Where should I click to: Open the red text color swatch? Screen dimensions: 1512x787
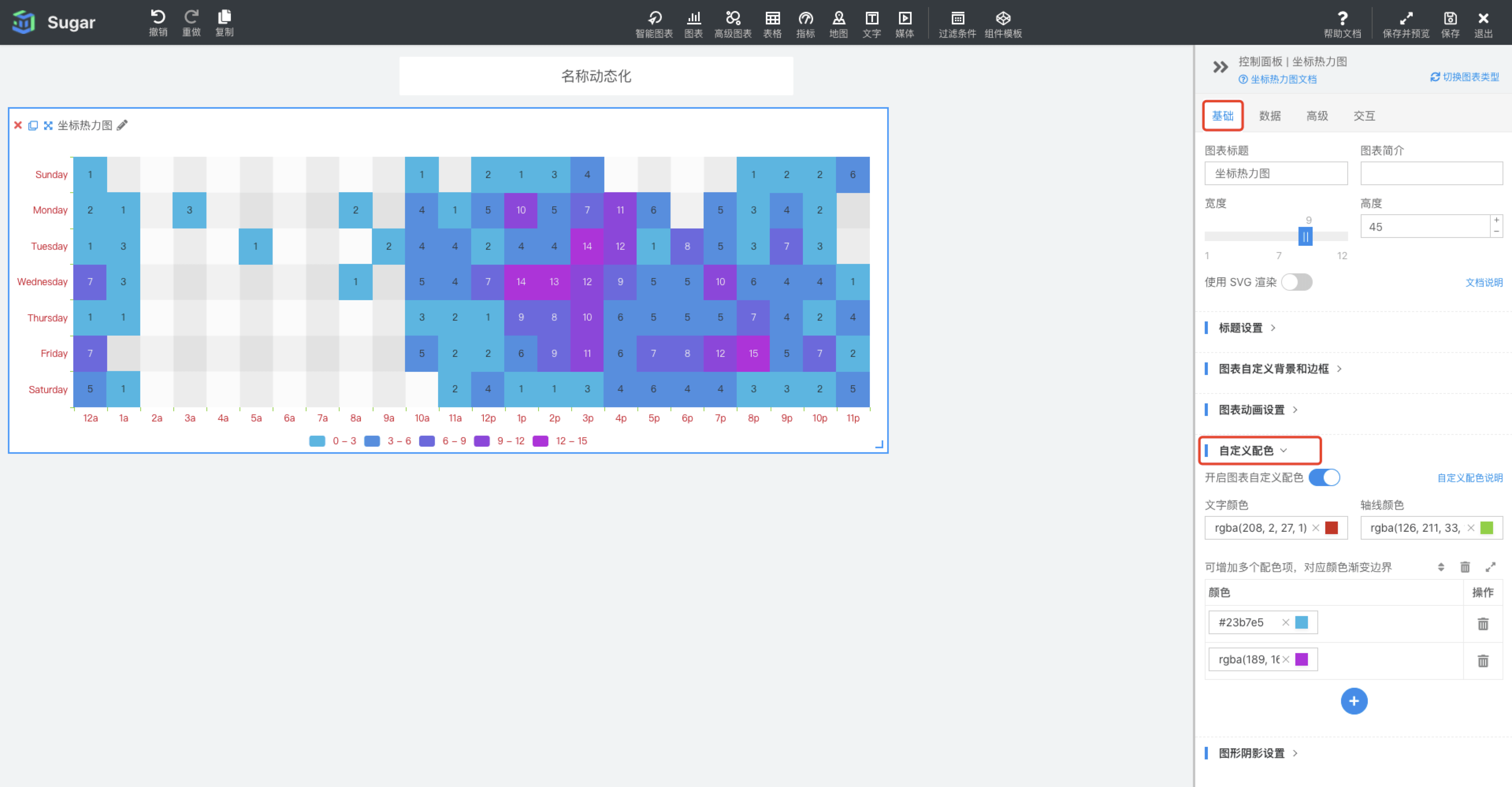tap(1332, 527)
